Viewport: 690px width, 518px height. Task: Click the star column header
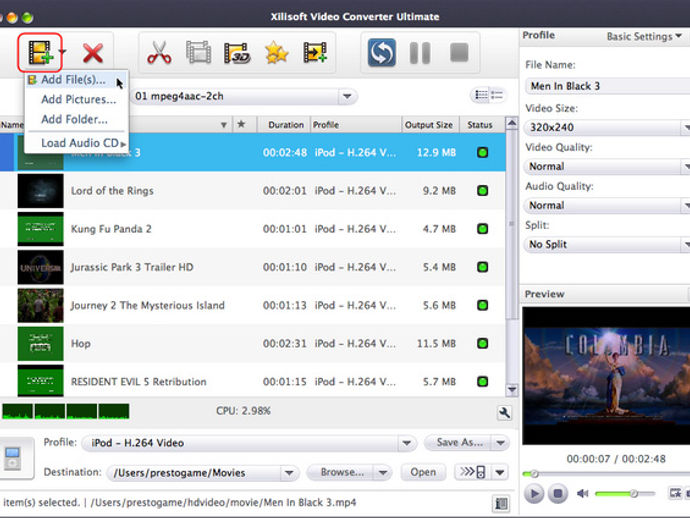pyautogui.click(x=241, y=124)
